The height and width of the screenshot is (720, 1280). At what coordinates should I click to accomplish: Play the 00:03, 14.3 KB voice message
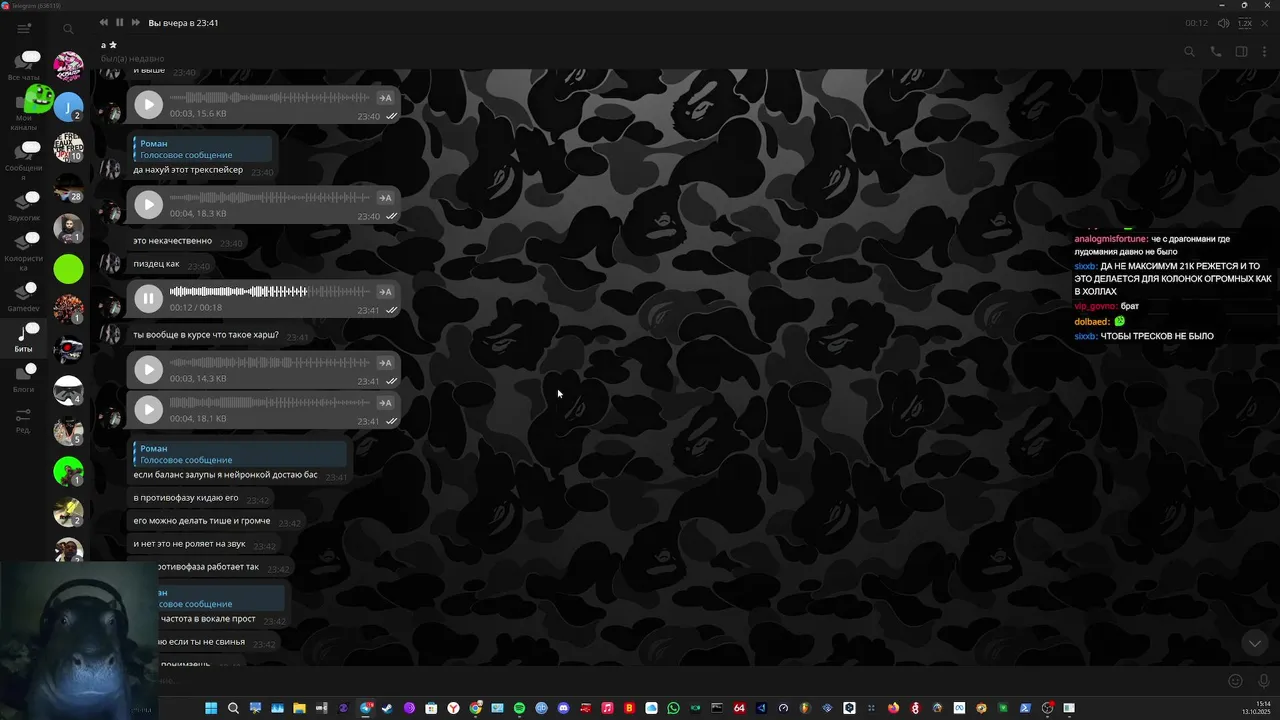click(148, 370)
